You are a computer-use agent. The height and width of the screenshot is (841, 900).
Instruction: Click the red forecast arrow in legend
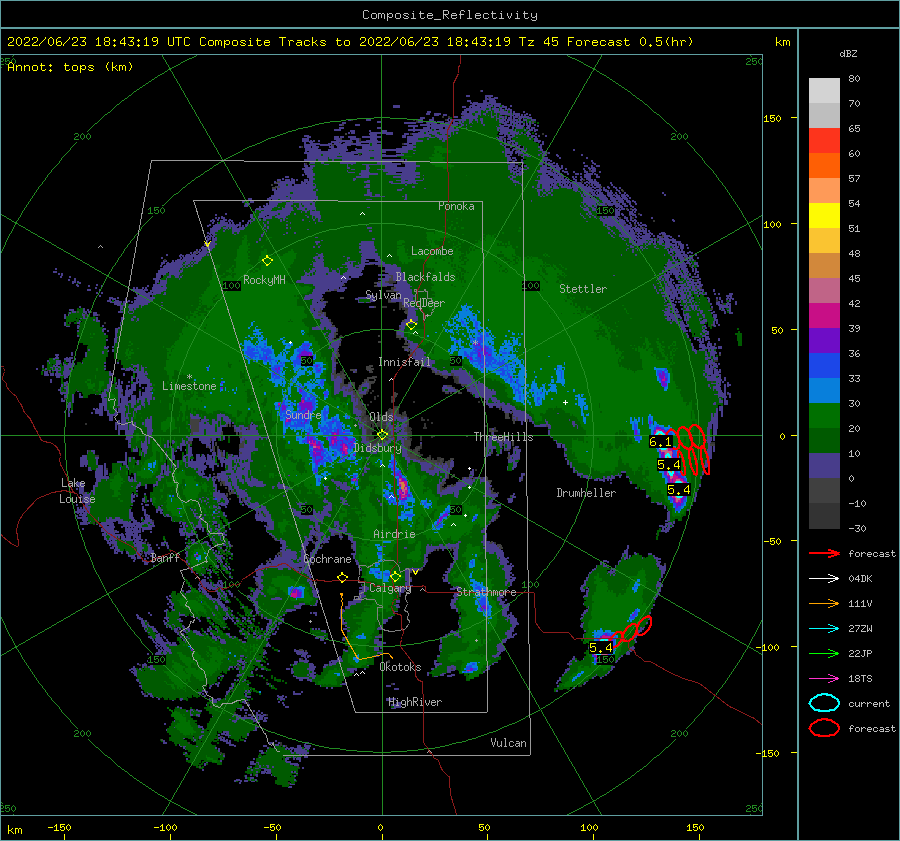pyautogui.click(x=824, y=553)
